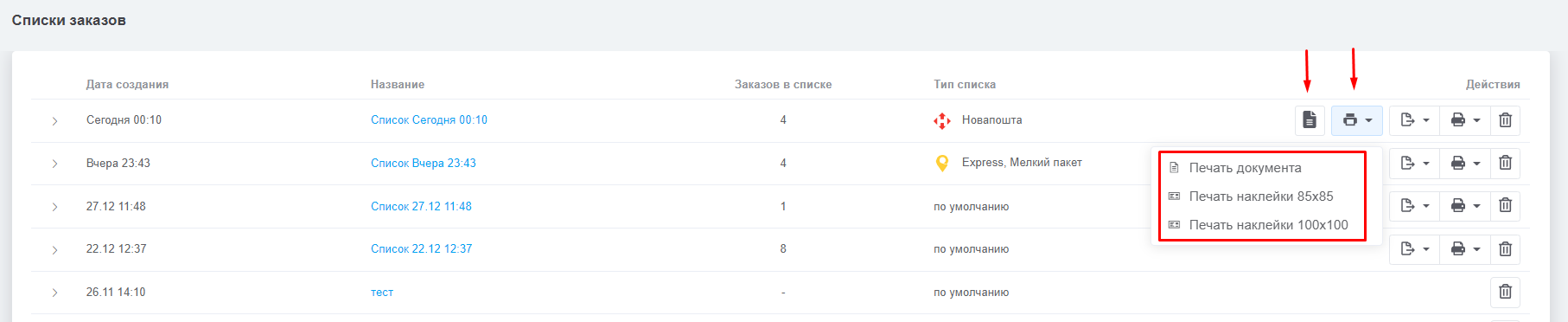The image size is (1568, 322).
Task: Open the document icon for Новапошта list
Action: click(1310, 120)
